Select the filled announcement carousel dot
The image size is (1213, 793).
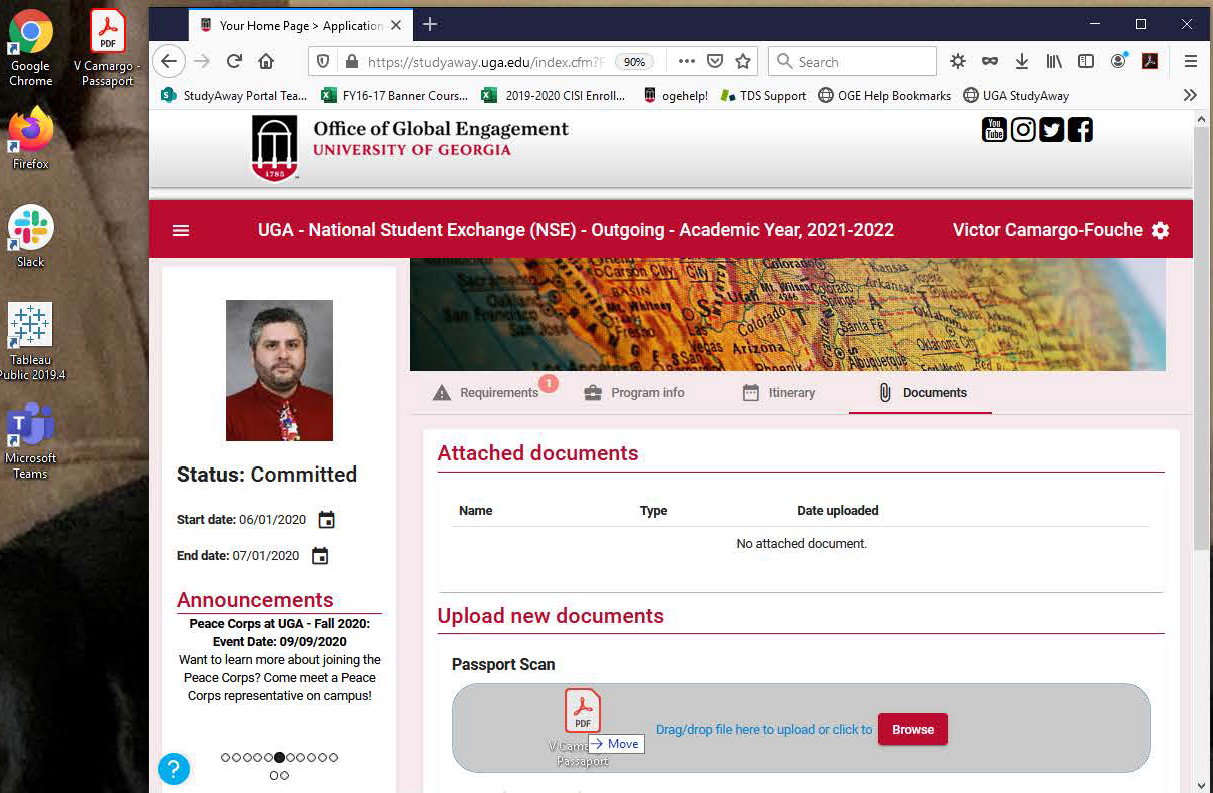[x=279, y=757]
